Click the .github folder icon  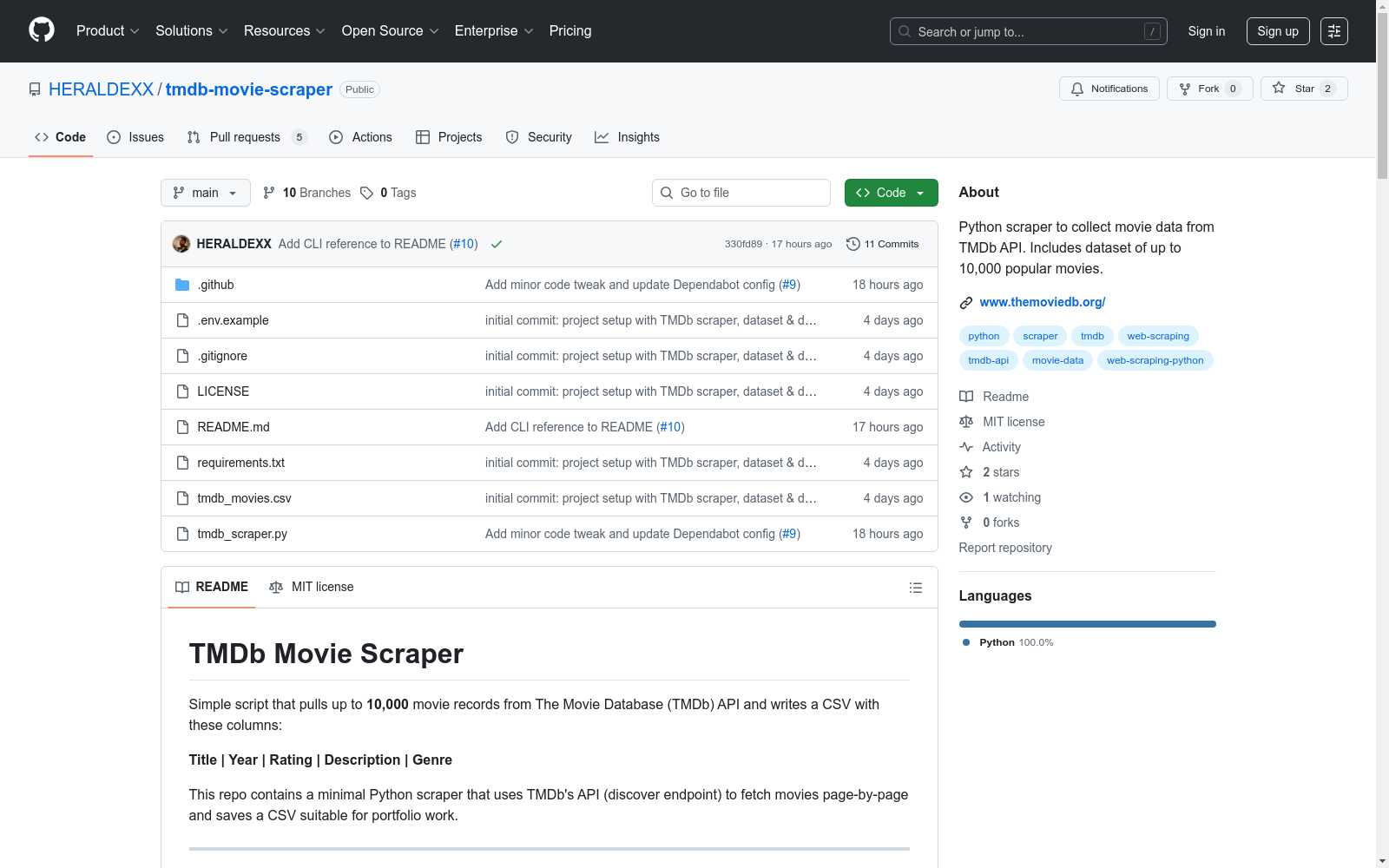[182, 285]
